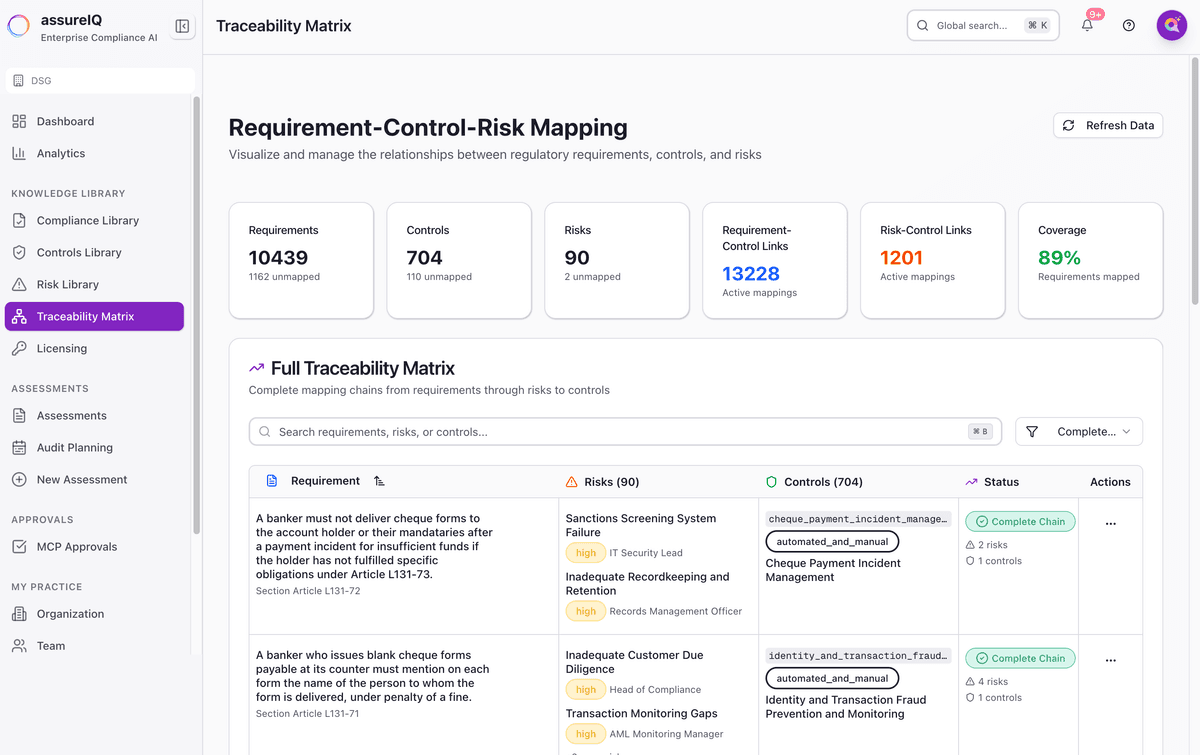
Task: Open Compliance Library
Action: click(x=94, y=220)
